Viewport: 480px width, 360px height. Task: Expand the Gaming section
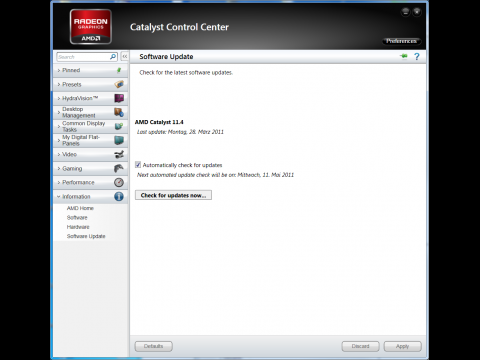pyautogui.click(x=90, y=168)
